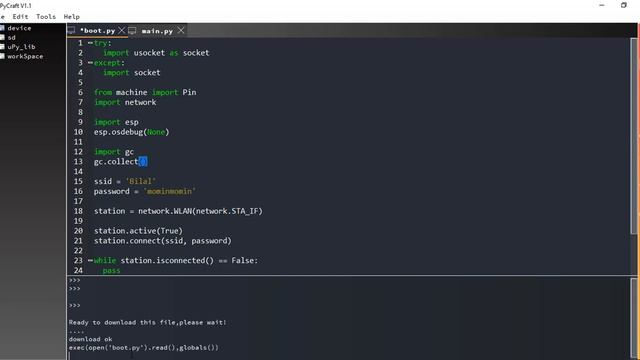Screen dimensions: 640x360
Task: Click the line number 18 in gutter
Action: click(x=78, y=211)
